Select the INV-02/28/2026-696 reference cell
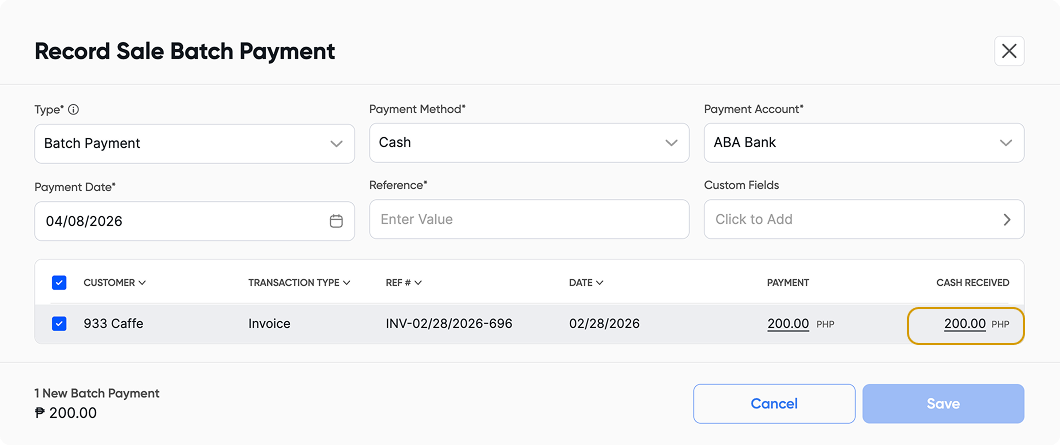Screen dimensions: 1060x445 click(449, 324)
